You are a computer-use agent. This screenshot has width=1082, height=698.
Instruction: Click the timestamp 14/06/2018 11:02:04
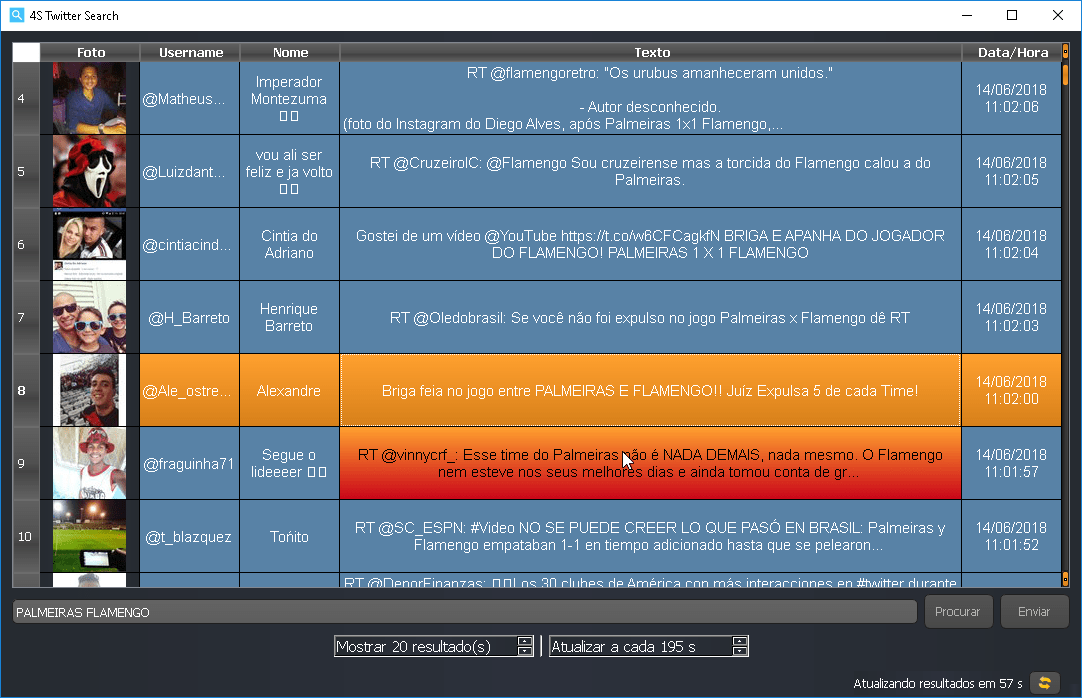pos(1012,244)
